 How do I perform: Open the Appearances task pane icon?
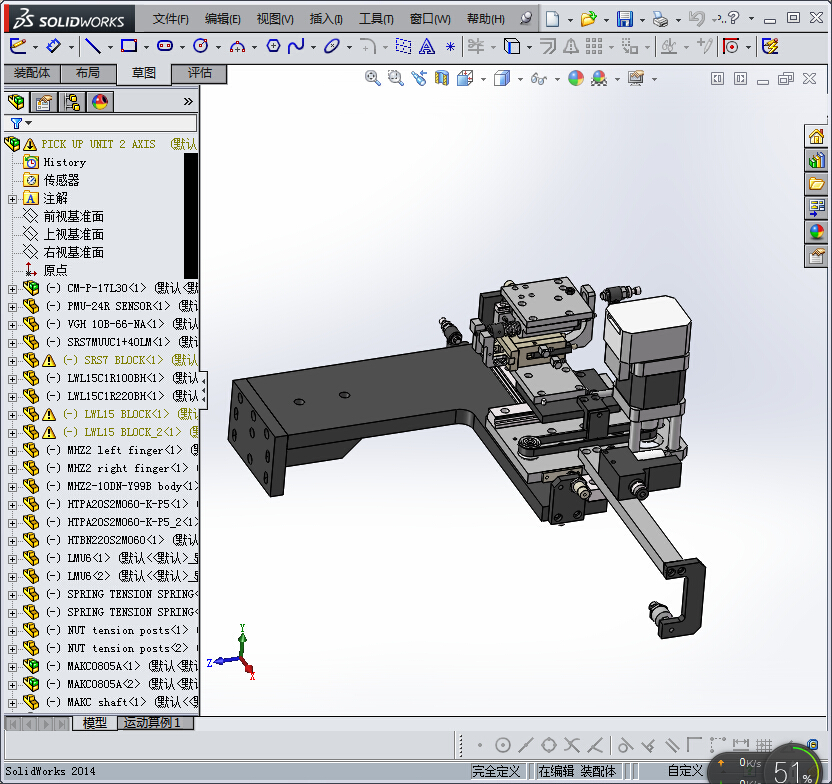click(817, 232)
